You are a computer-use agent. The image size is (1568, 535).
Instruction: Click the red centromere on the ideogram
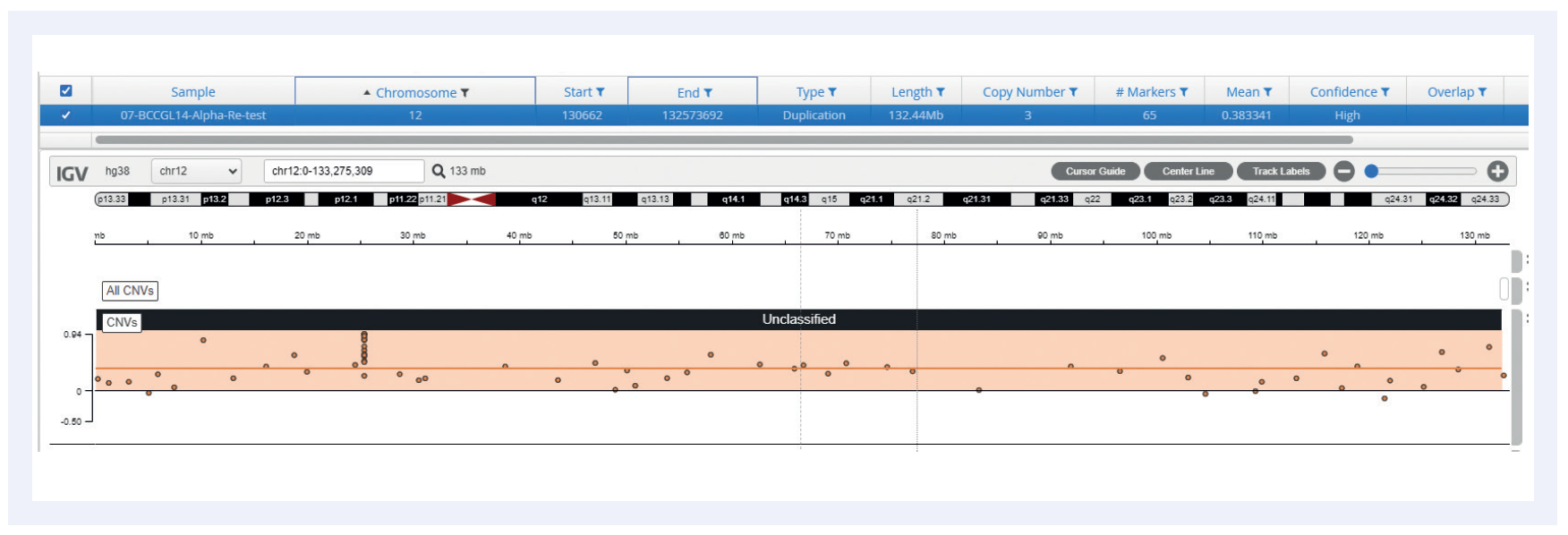coord(472,199)
